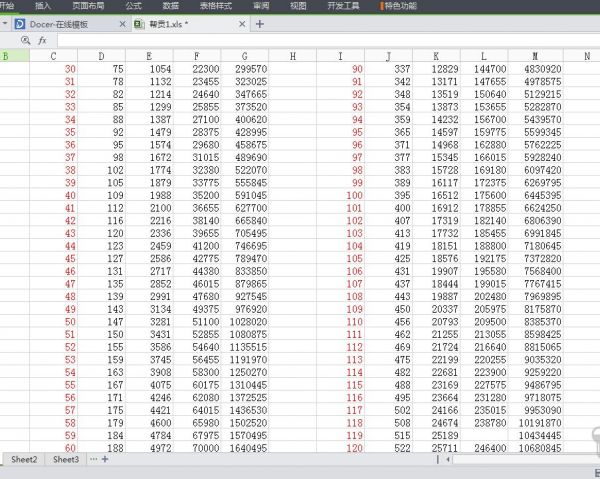The width and height of the screenshot is (600, 479).
Task: Click the magnifier icon beside fx
Action: [25, 41]
